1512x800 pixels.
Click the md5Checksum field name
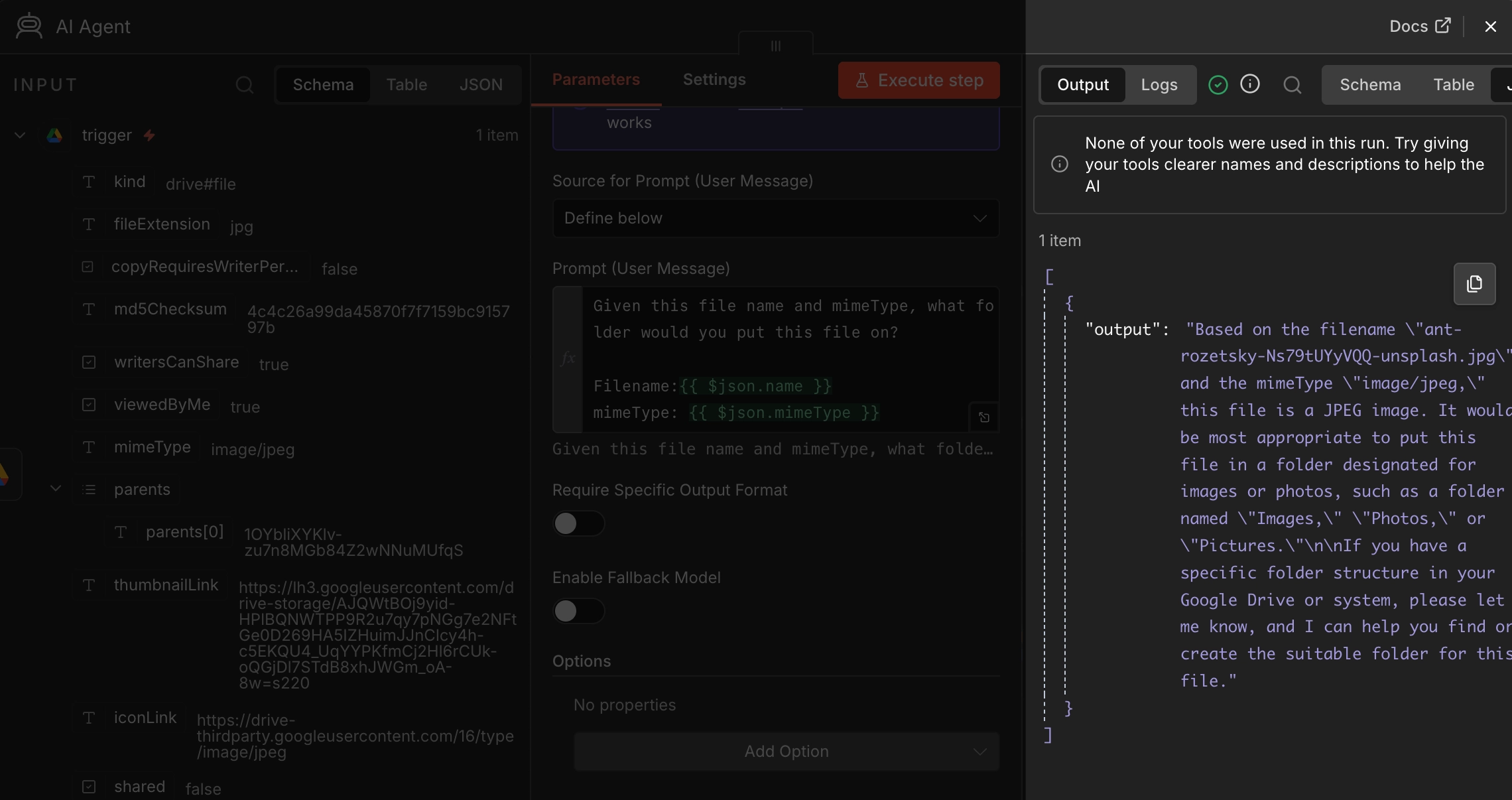click(x=170, y=309)
